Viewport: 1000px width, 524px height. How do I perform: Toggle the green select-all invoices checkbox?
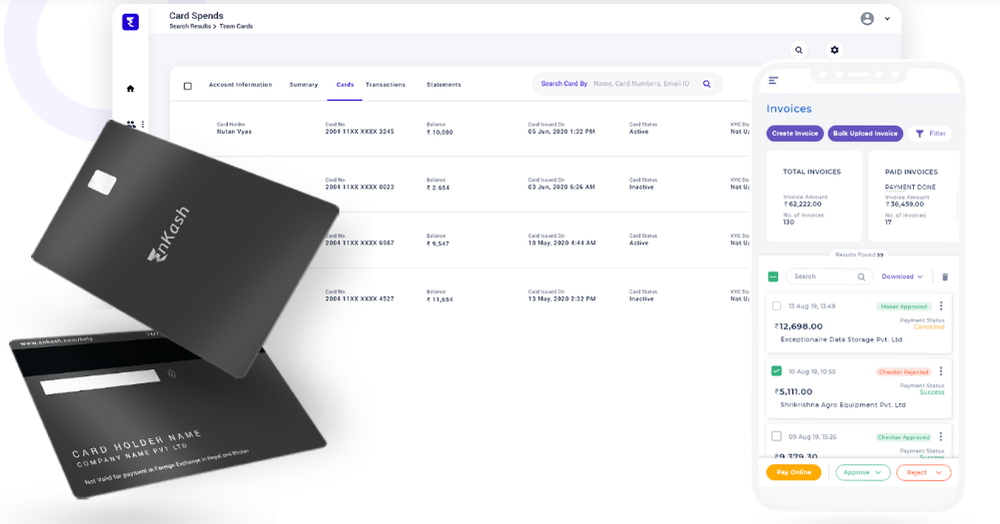773,277
